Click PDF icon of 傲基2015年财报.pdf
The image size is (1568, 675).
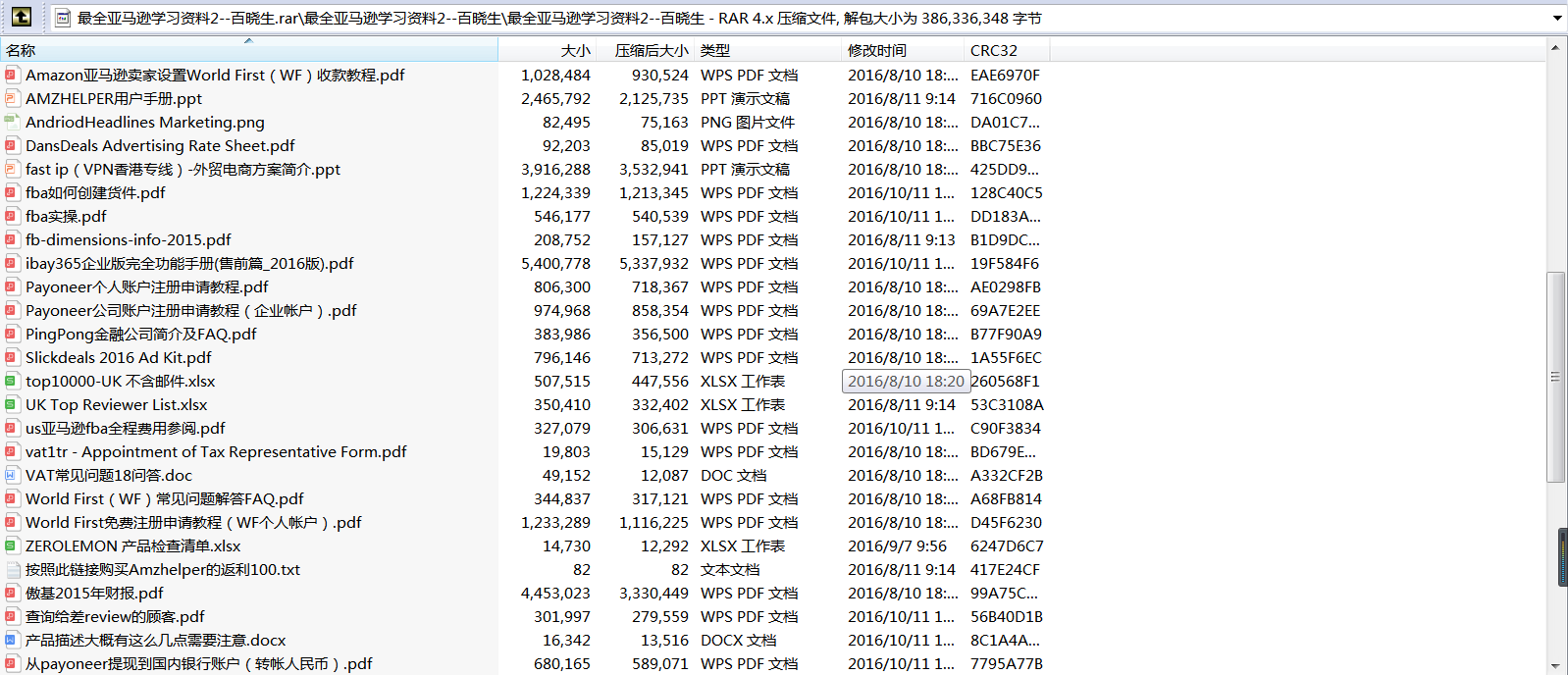tap(12, 594)
